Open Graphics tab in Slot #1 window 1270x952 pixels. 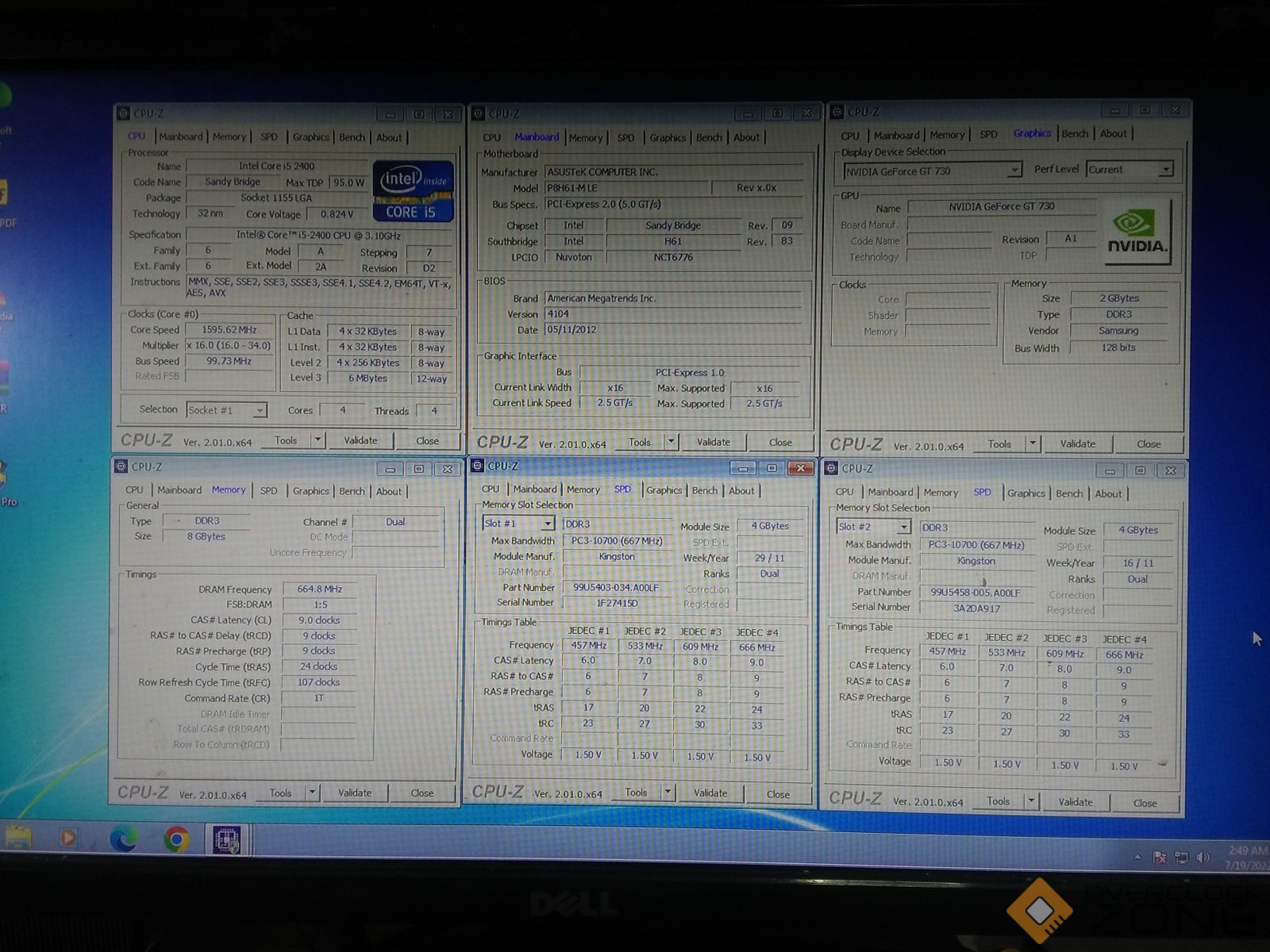[x=664, y=490]
